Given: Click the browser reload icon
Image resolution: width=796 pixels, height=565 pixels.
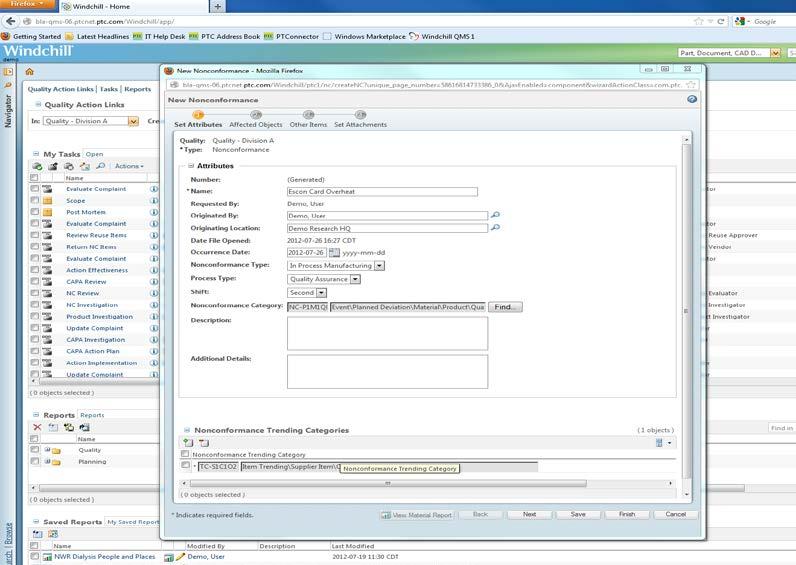Looking at the screenshot, I should (720, 21).
